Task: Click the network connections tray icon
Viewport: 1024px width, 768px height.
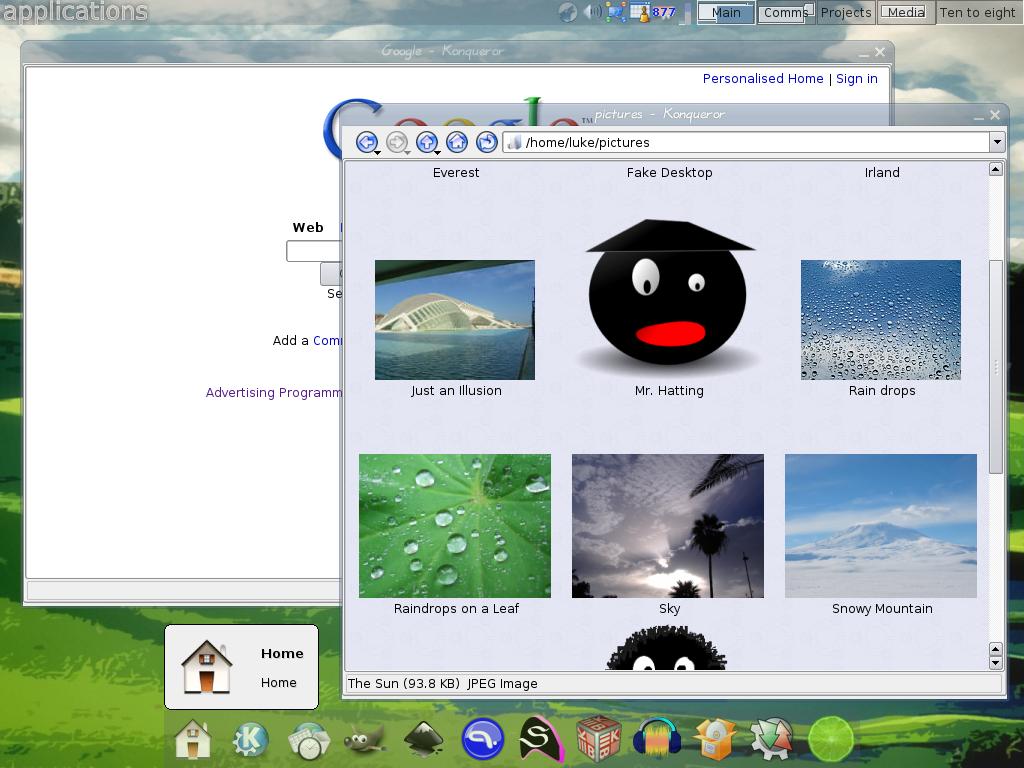Action: 615,12
